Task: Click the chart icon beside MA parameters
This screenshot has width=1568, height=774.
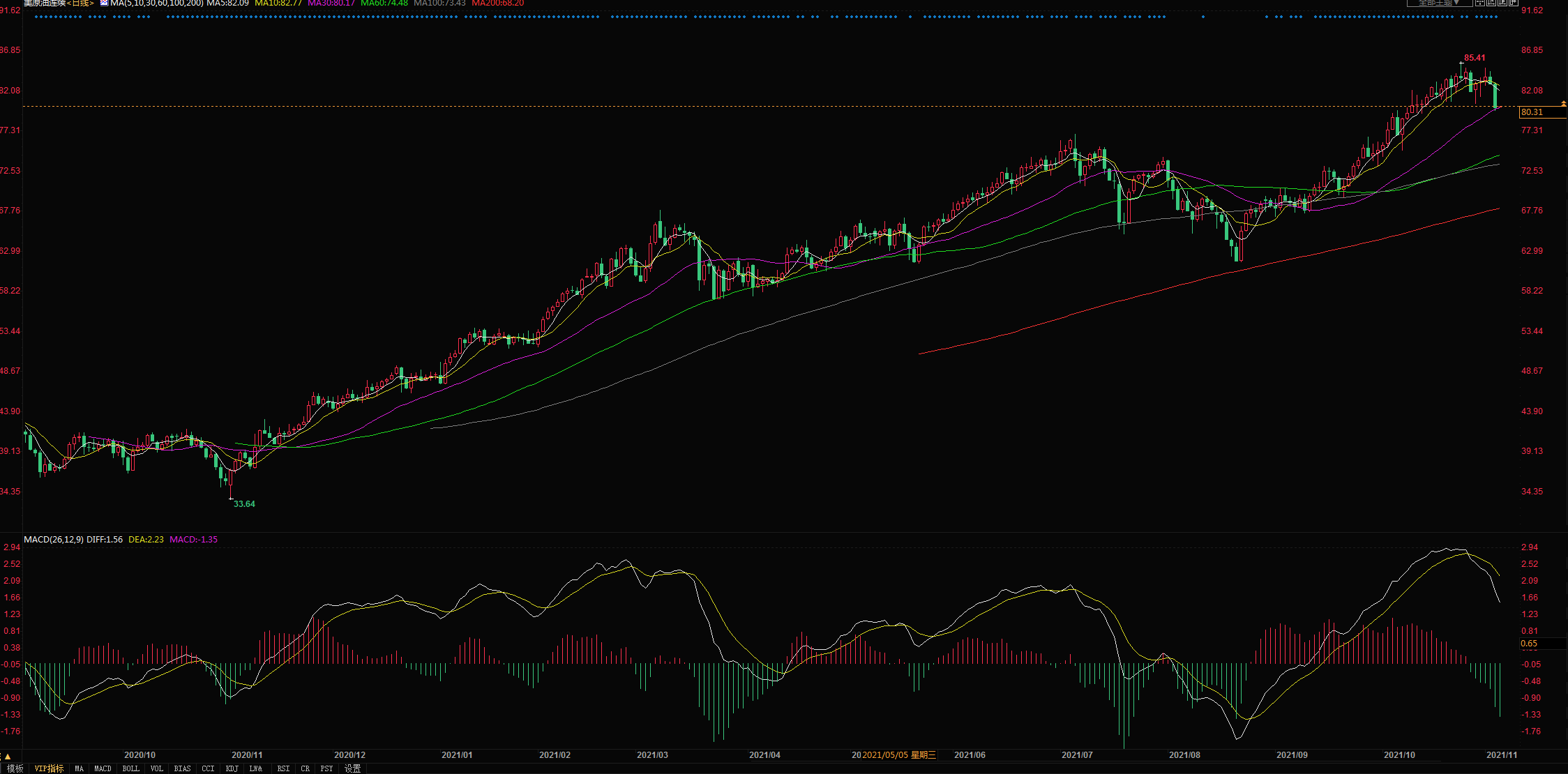Action: click(104, 3)
